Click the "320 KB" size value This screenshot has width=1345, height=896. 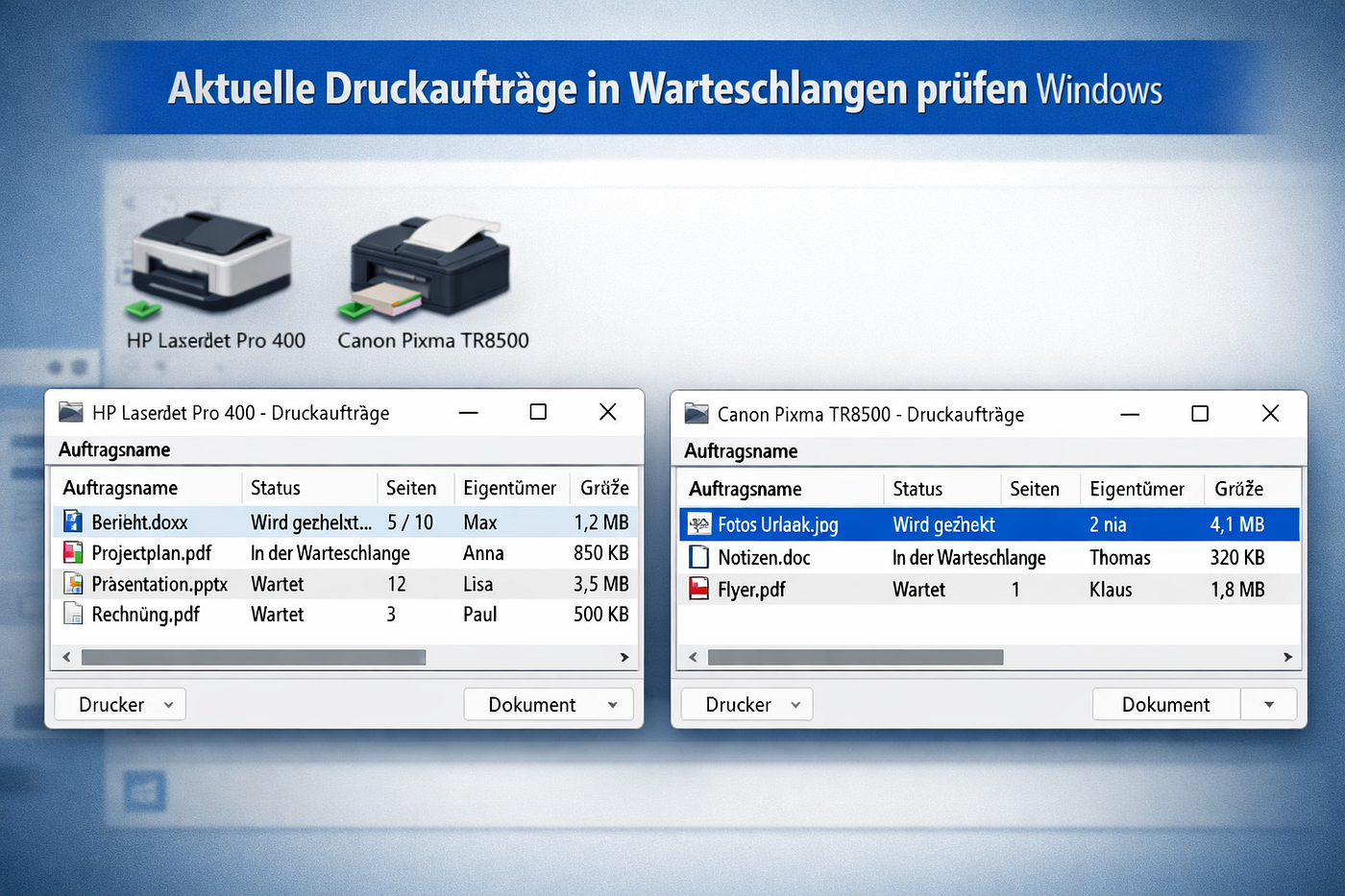1237,557
